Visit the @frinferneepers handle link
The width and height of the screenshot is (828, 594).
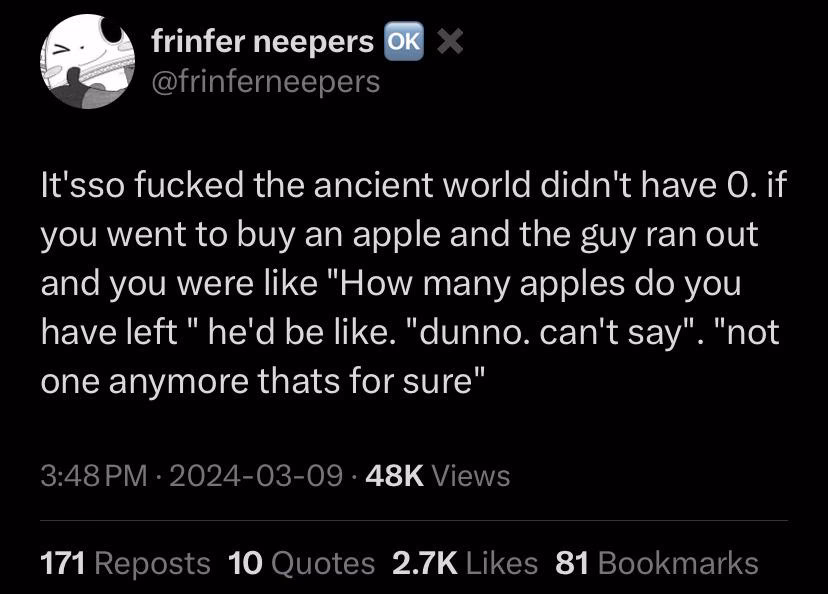(266, 82)
